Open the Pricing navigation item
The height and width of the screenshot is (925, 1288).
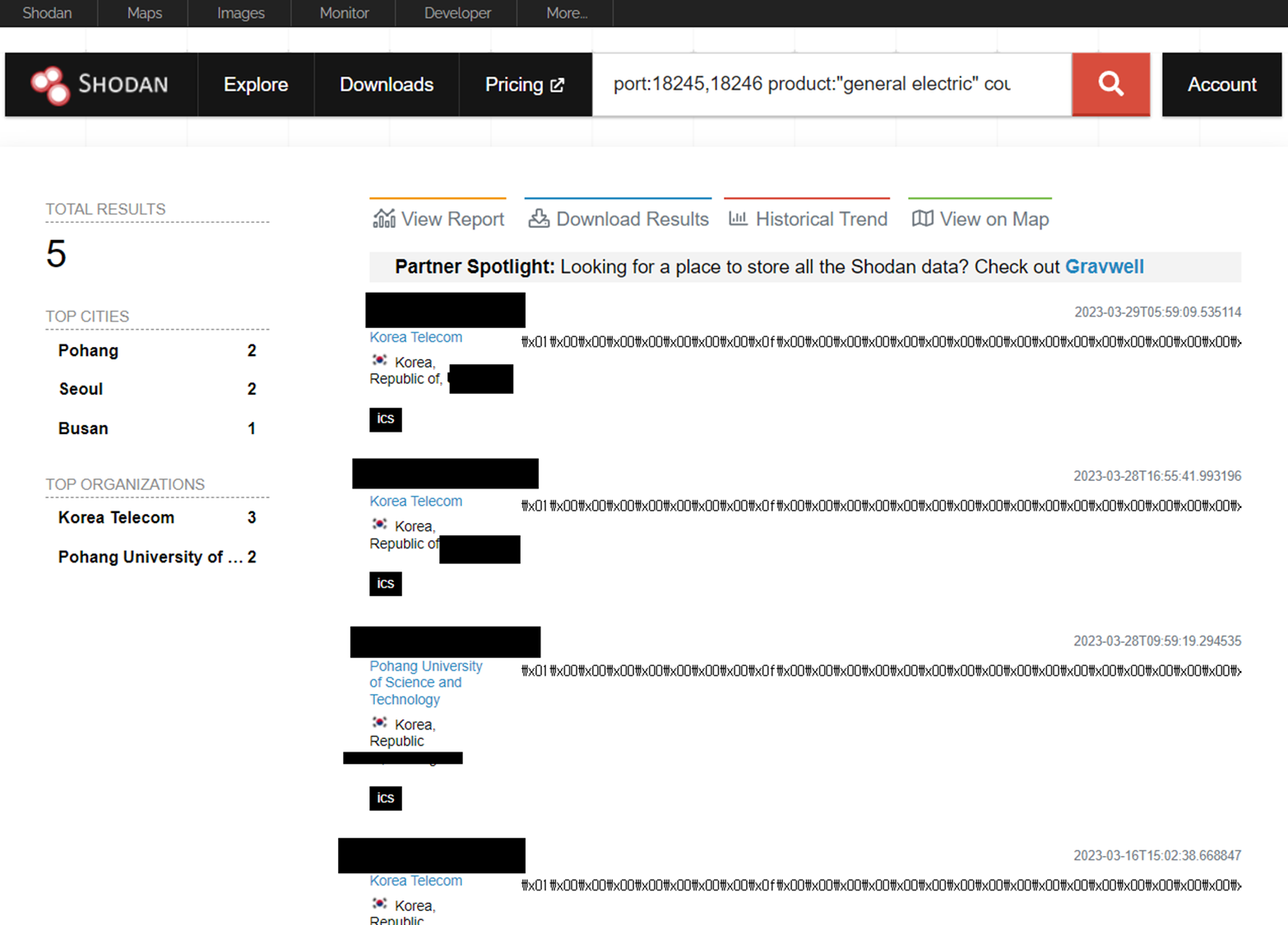click(525, 85)
